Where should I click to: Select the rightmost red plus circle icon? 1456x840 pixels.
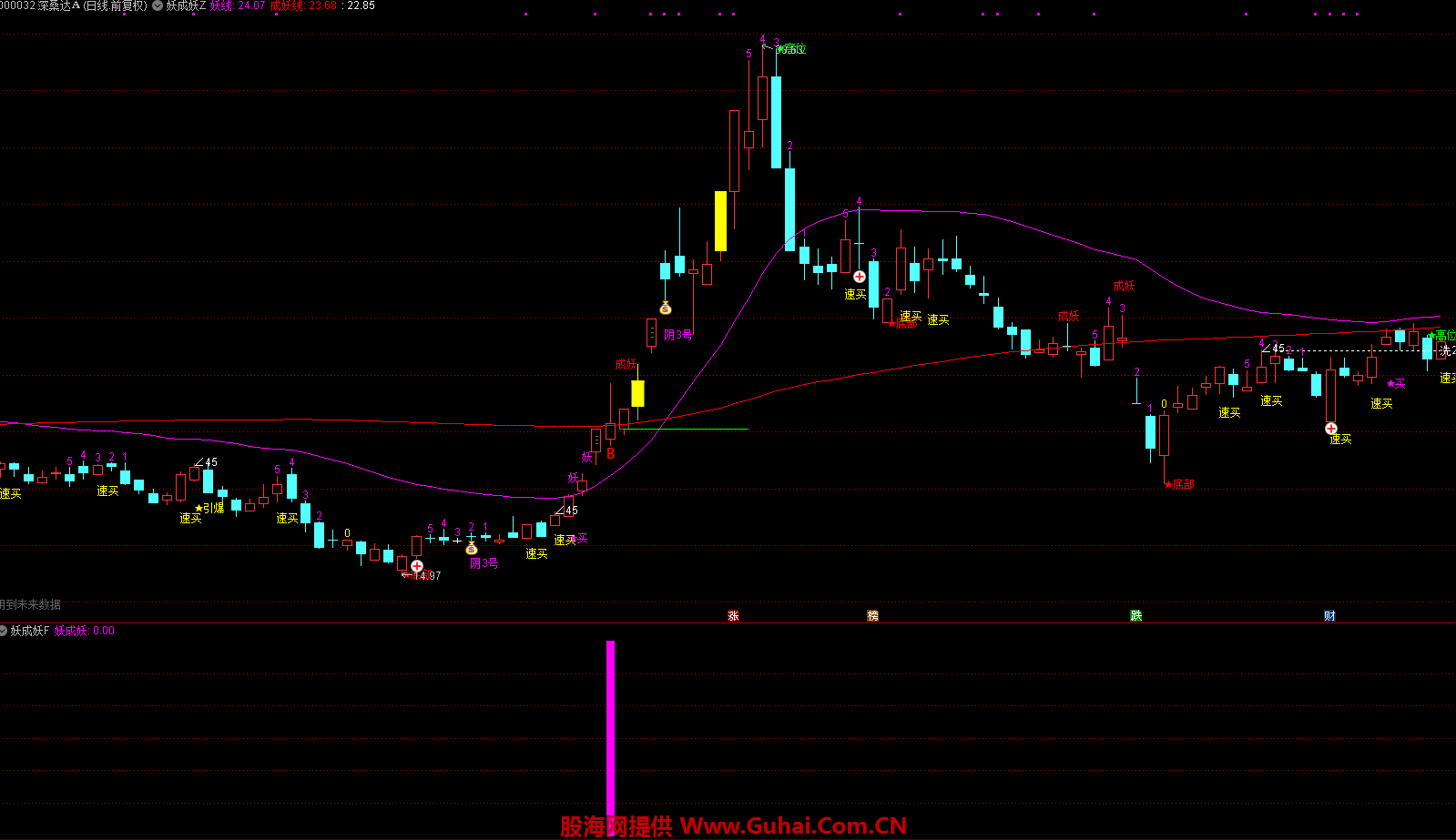(x=1330, y=429)
